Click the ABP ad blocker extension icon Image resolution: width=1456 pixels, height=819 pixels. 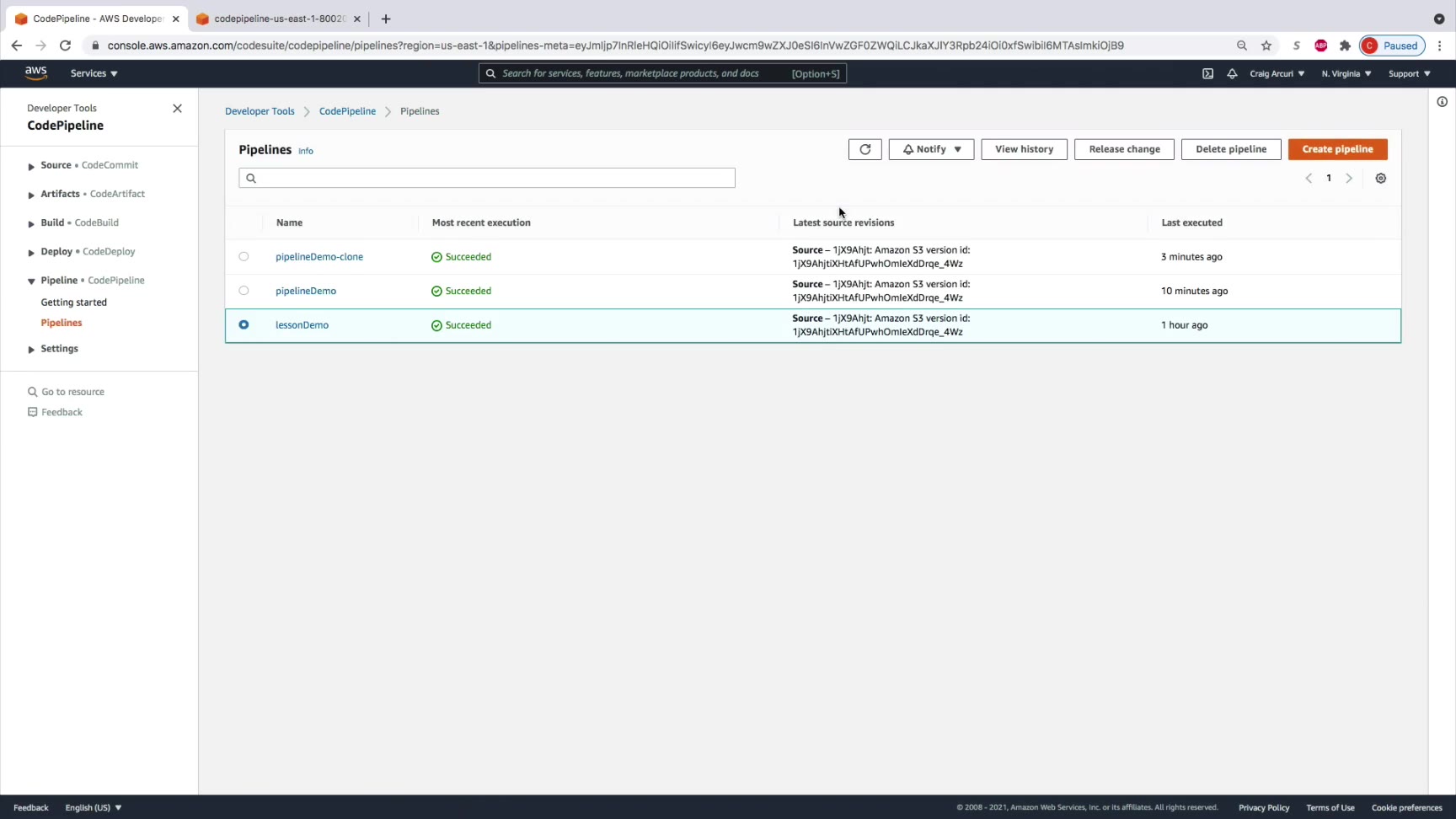click(1320, 45)
